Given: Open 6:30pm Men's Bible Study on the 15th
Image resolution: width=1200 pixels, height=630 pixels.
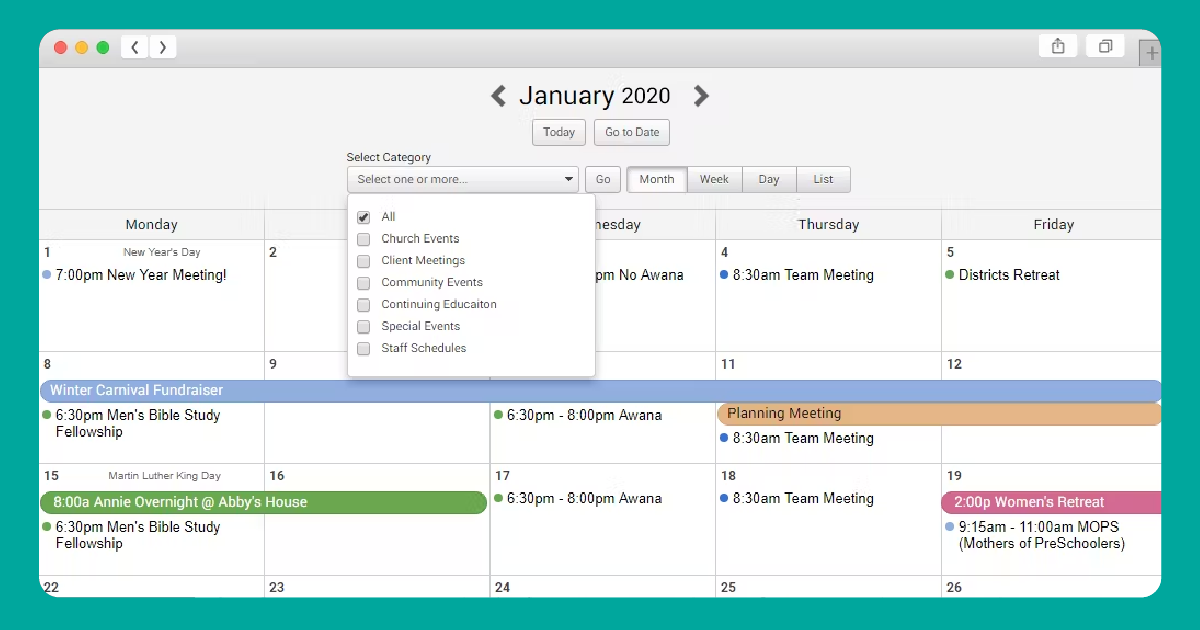Looking at the screenshot, I should (x=132, y=535).
